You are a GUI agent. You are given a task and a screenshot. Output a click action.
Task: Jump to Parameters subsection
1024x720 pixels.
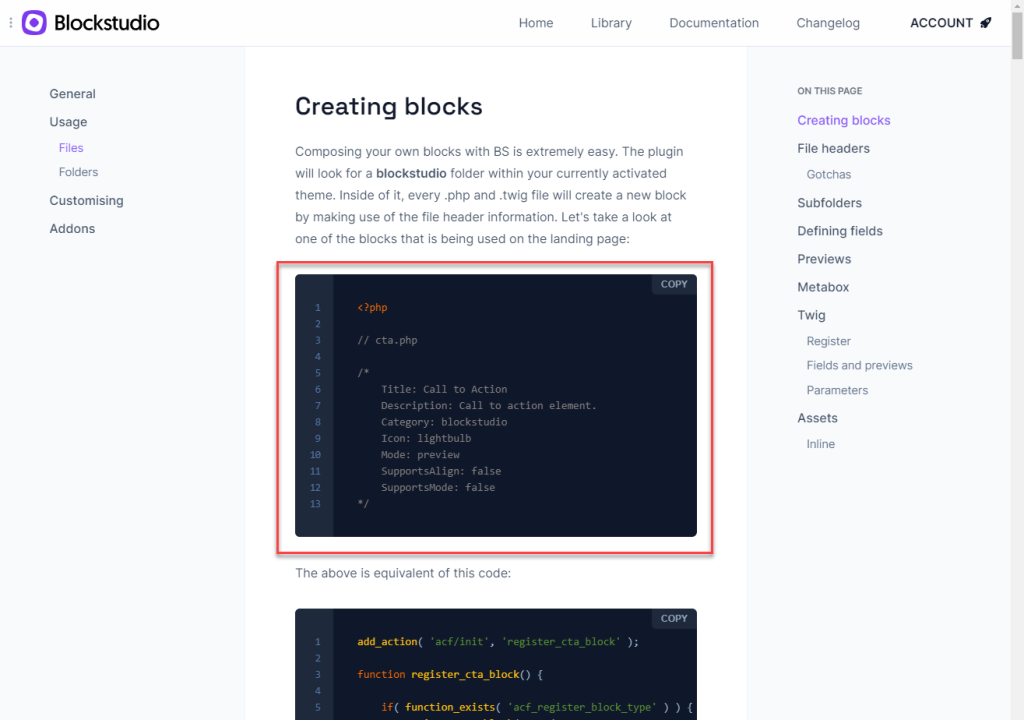(x=837, y=390)
